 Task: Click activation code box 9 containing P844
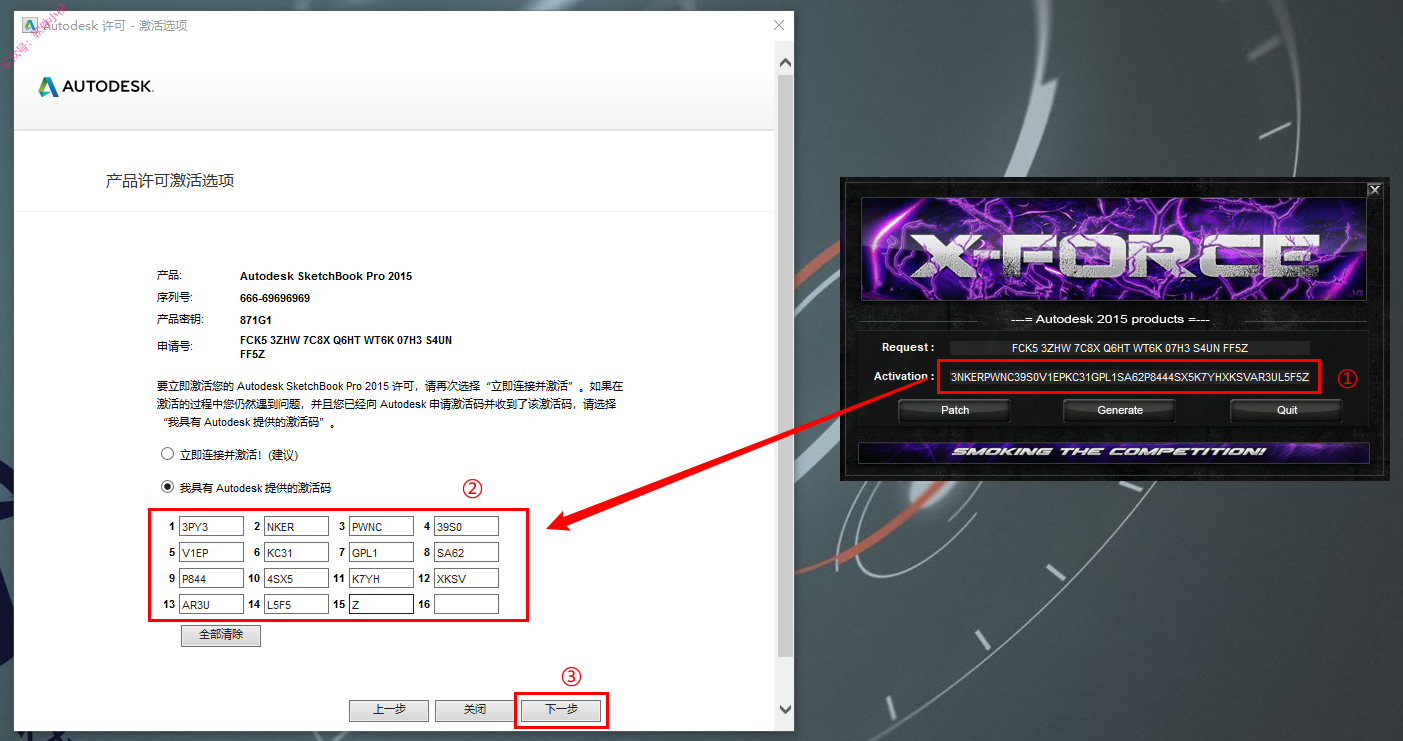[x=211, y=578]
